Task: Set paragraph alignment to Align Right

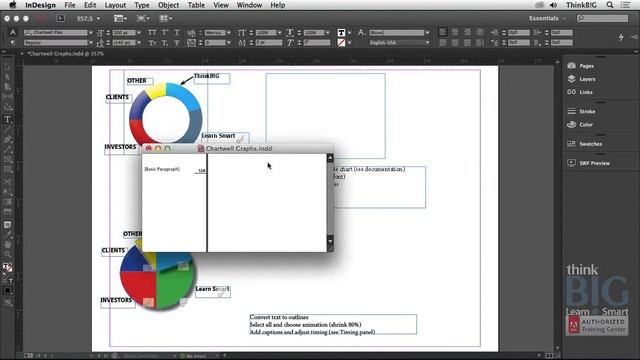Action: (x=467, y=32)
